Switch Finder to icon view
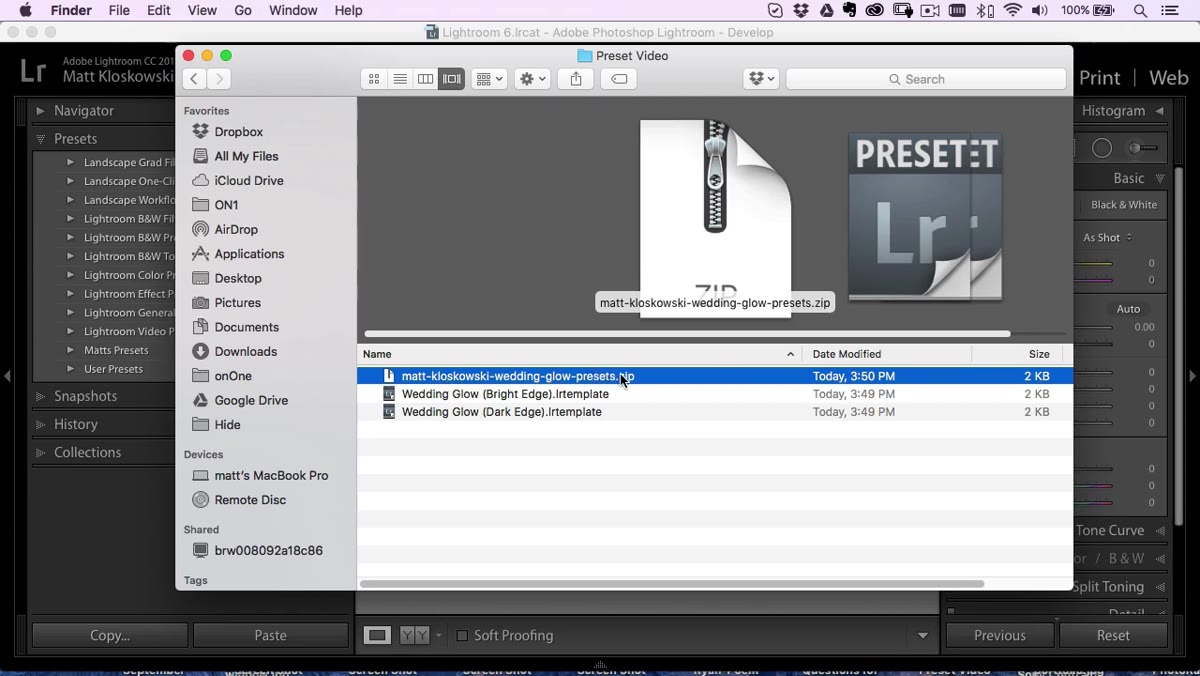 (374, 79)
